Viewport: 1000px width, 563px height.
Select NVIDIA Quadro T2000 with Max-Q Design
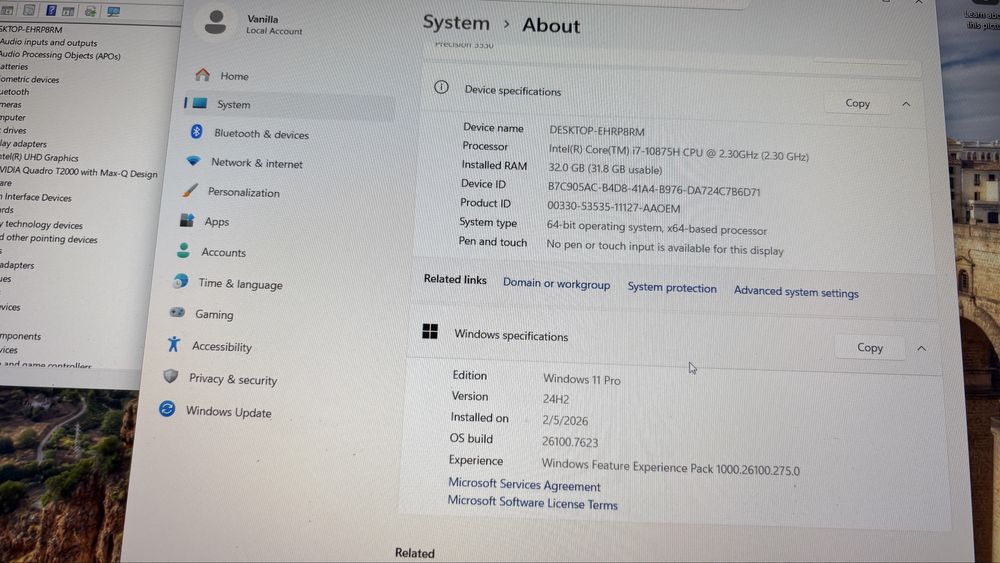[x=78, y=172]
